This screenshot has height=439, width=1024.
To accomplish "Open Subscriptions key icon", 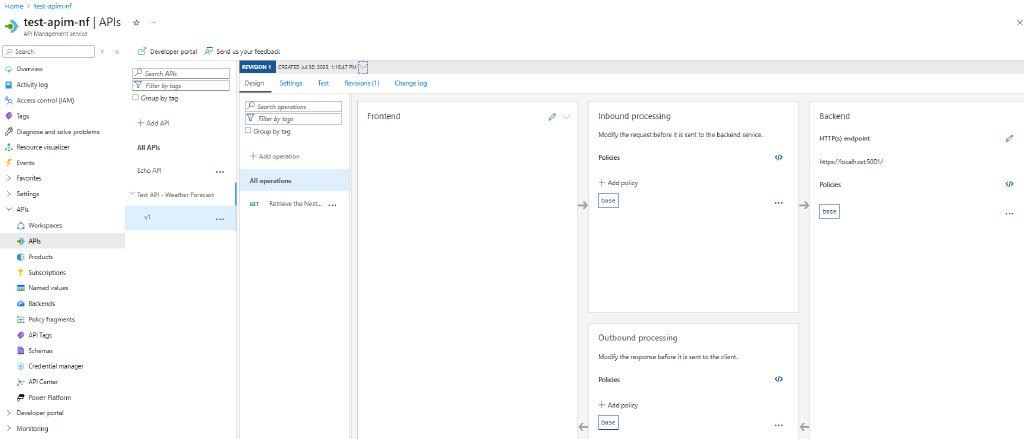I will click(x=20, y=272).
